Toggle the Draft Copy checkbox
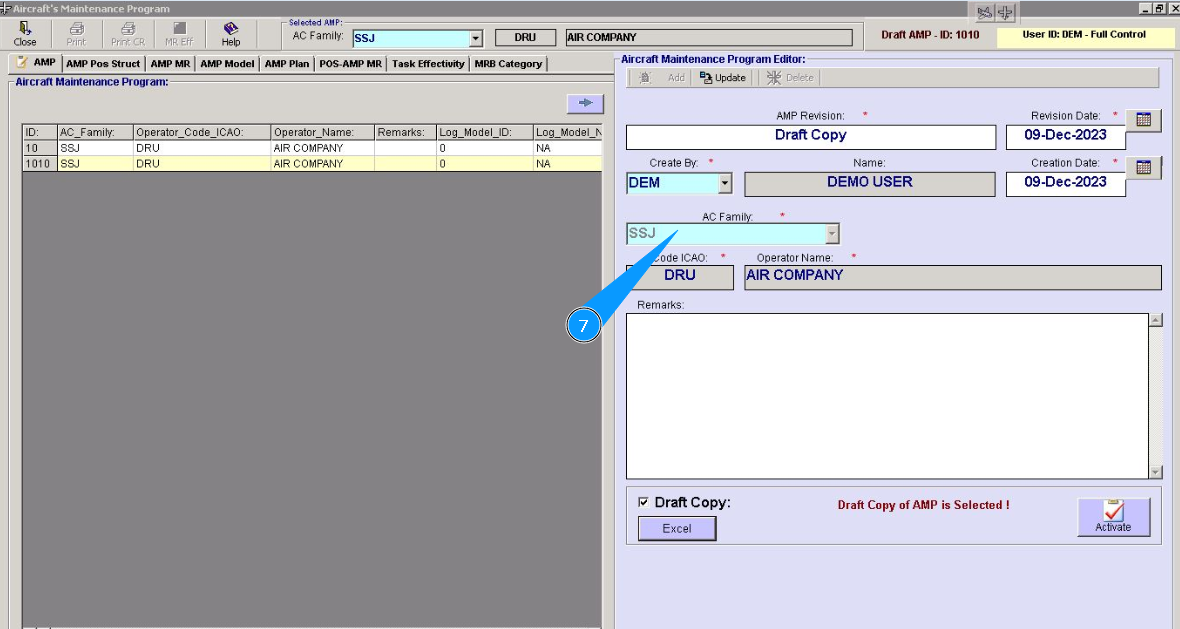1180x629 pixels. click(643, 502)
